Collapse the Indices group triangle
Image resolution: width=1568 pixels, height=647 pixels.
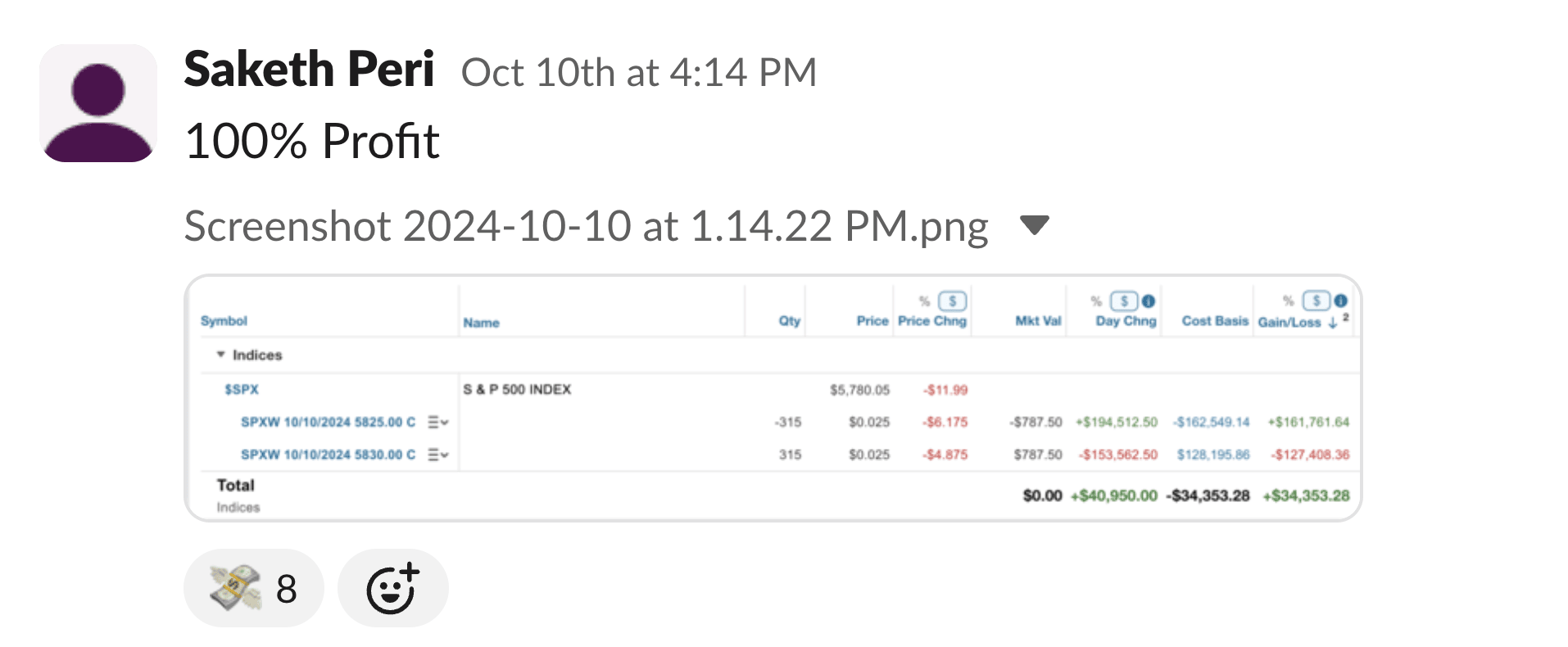click(220, 355)
